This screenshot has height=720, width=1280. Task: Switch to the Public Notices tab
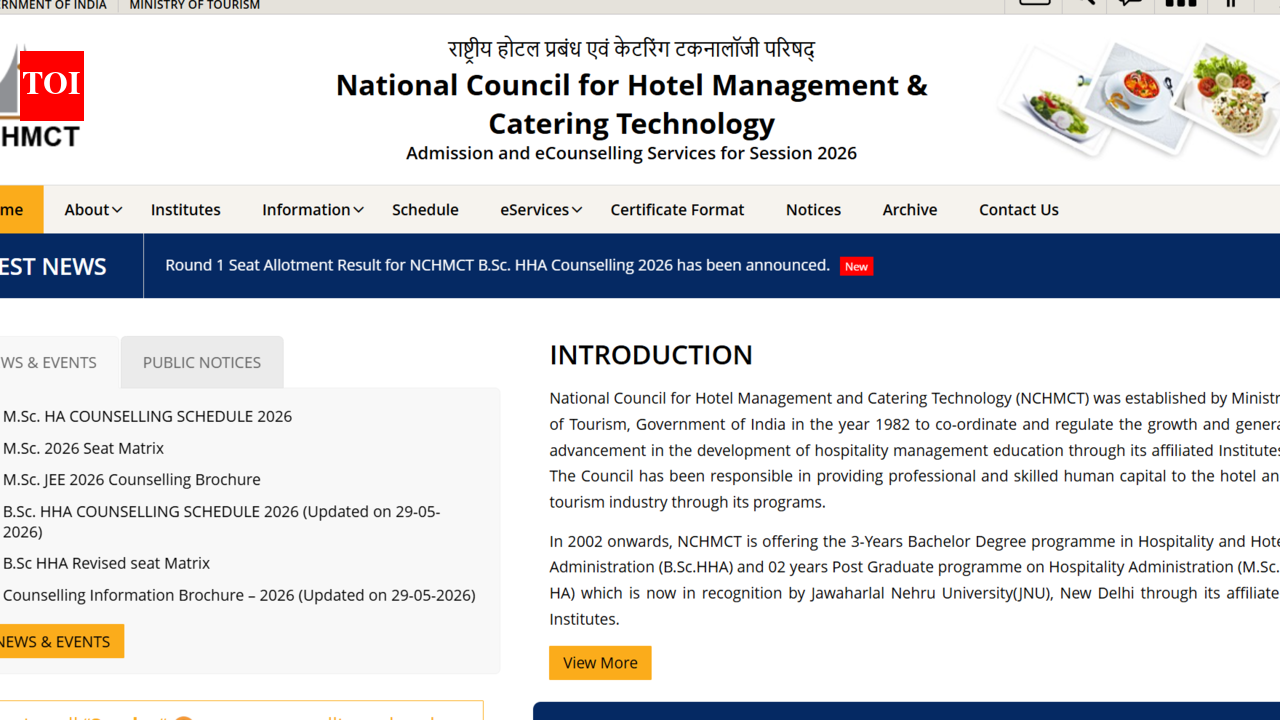tap(202, 362)
